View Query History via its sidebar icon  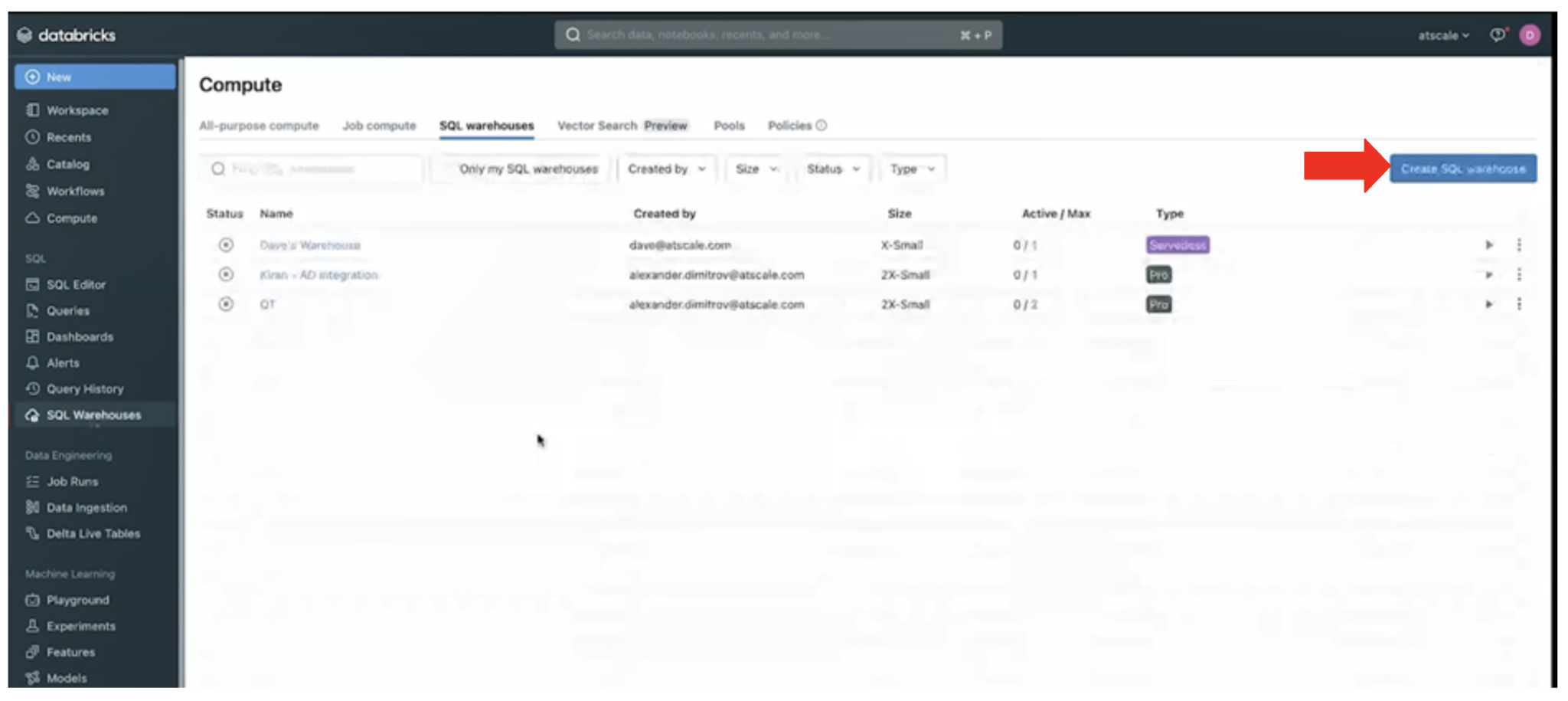point(84,388)
